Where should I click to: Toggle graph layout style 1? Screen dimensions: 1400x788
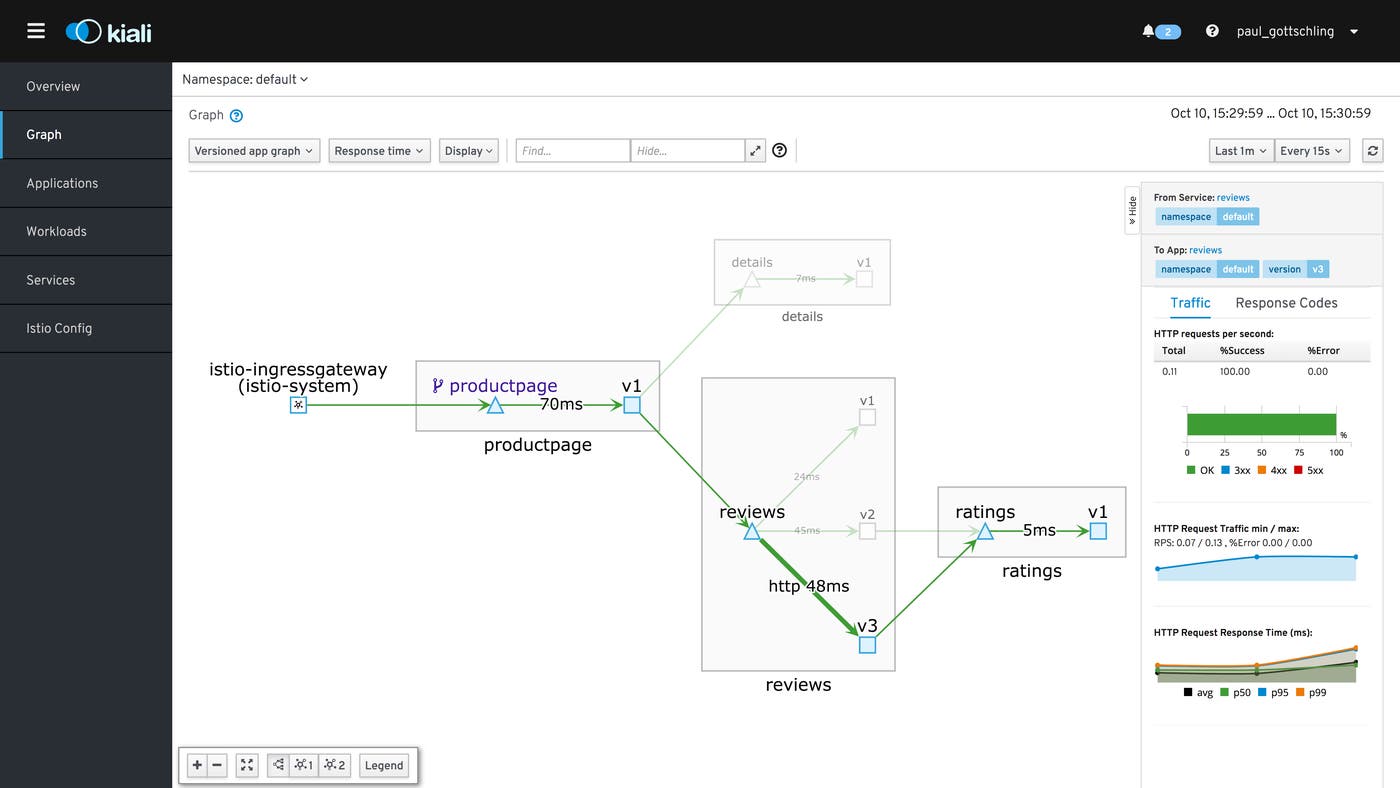304,765
